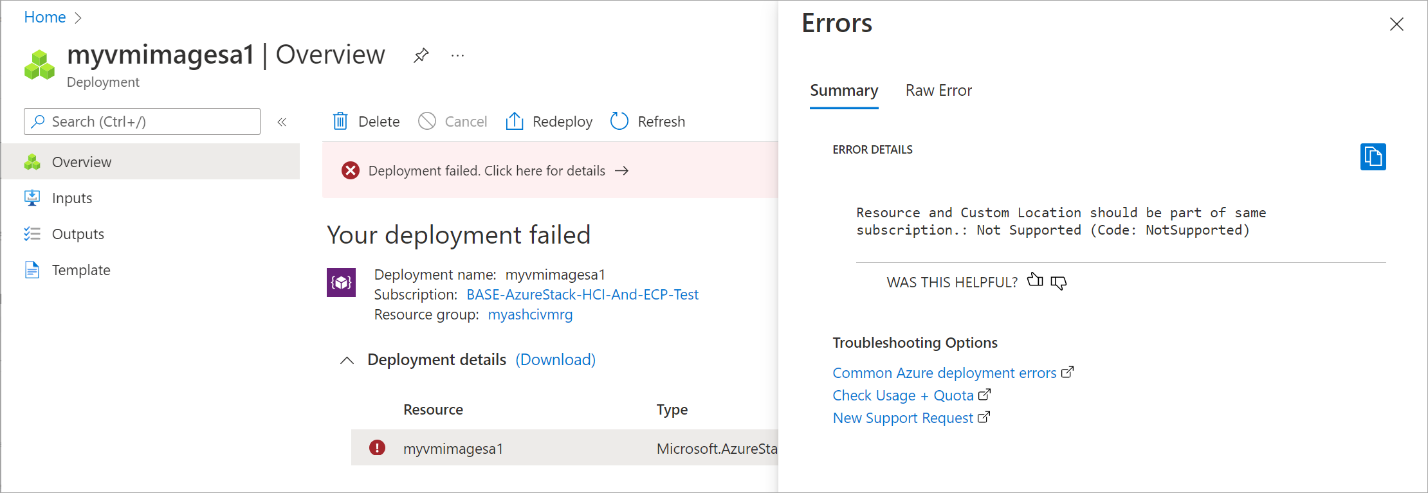Open the Outputs menu item
1428x493 pixels.
(78, 234)
